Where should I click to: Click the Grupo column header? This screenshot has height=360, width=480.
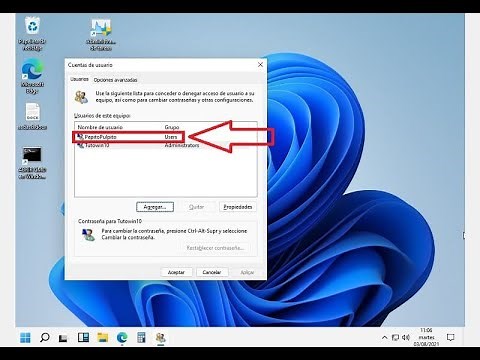click(172, 127)
